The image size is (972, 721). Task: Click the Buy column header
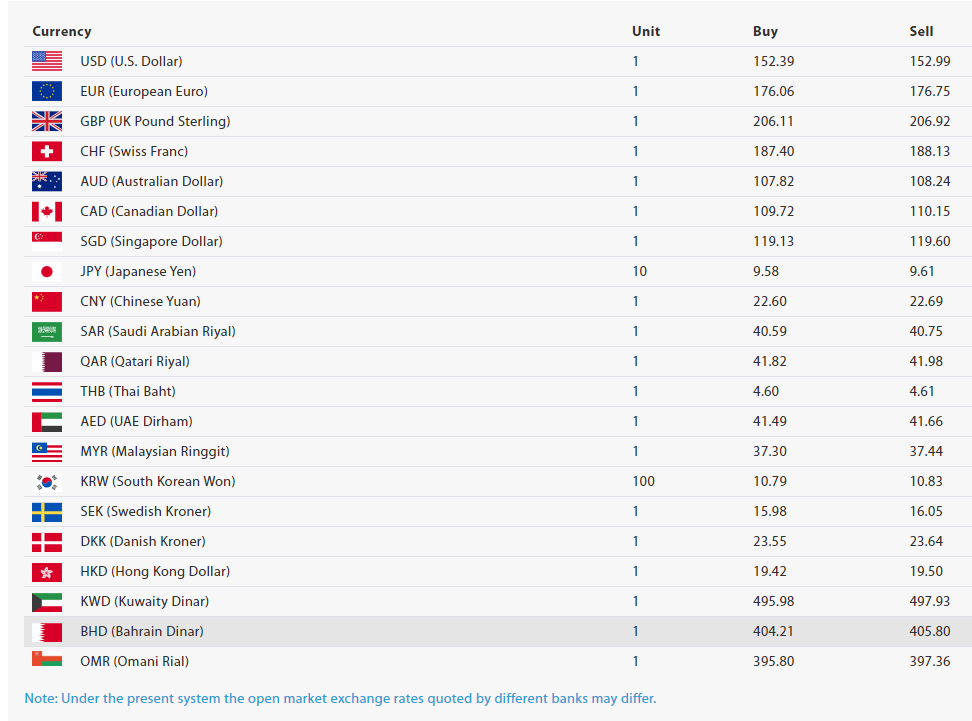click(766, 32)
